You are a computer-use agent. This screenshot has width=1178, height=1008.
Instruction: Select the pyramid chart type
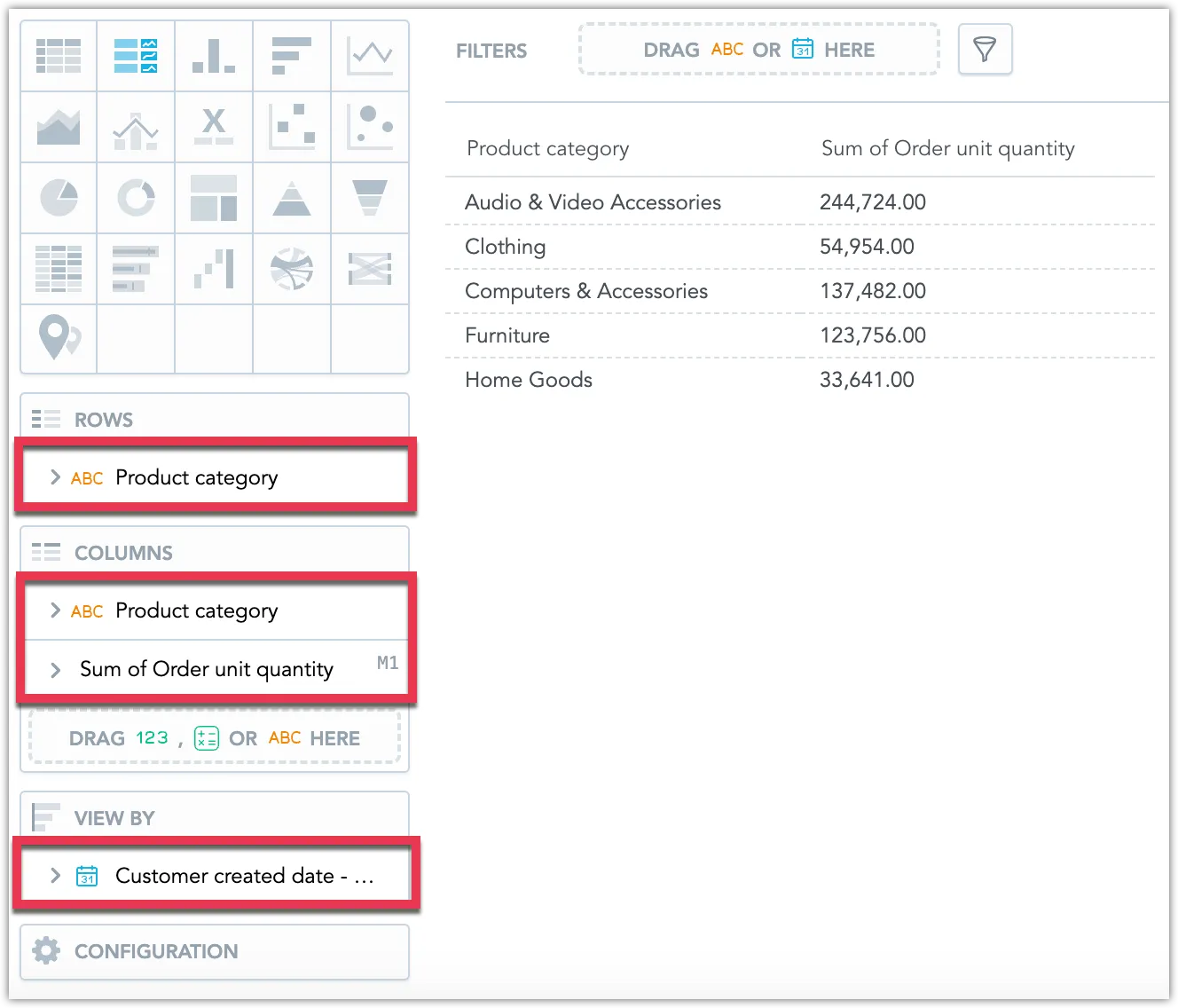pyautogui.click(x=292, y=198)
